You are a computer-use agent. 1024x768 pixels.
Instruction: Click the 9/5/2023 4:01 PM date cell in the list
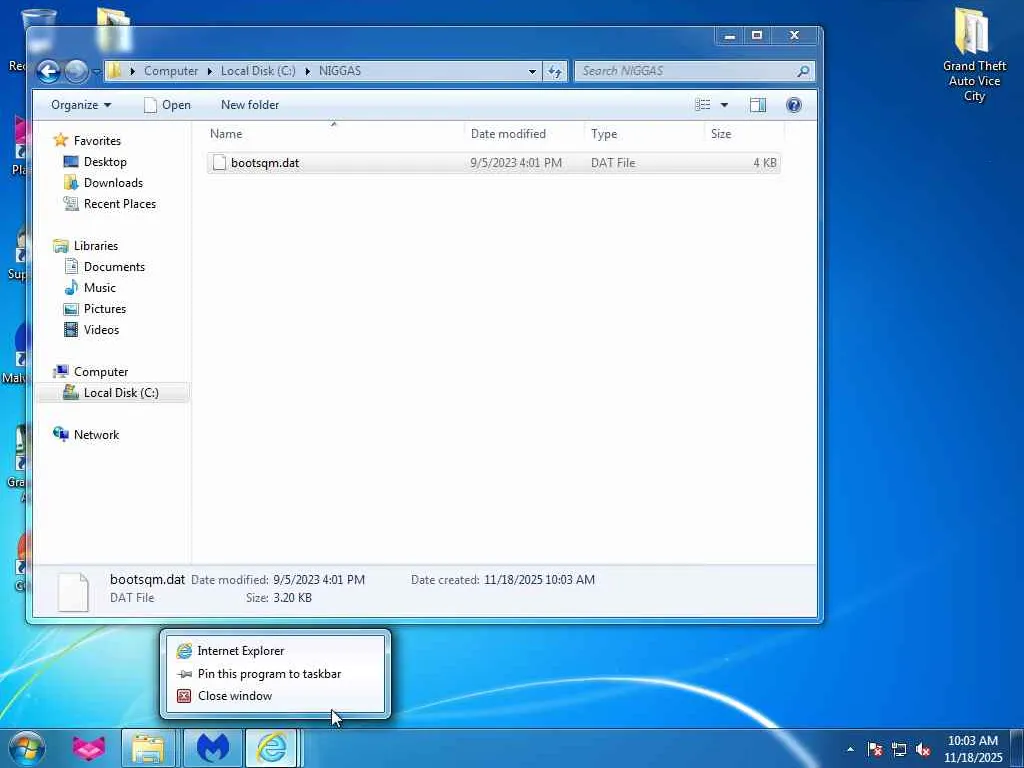pyautogui.click(x=516, y=163)
